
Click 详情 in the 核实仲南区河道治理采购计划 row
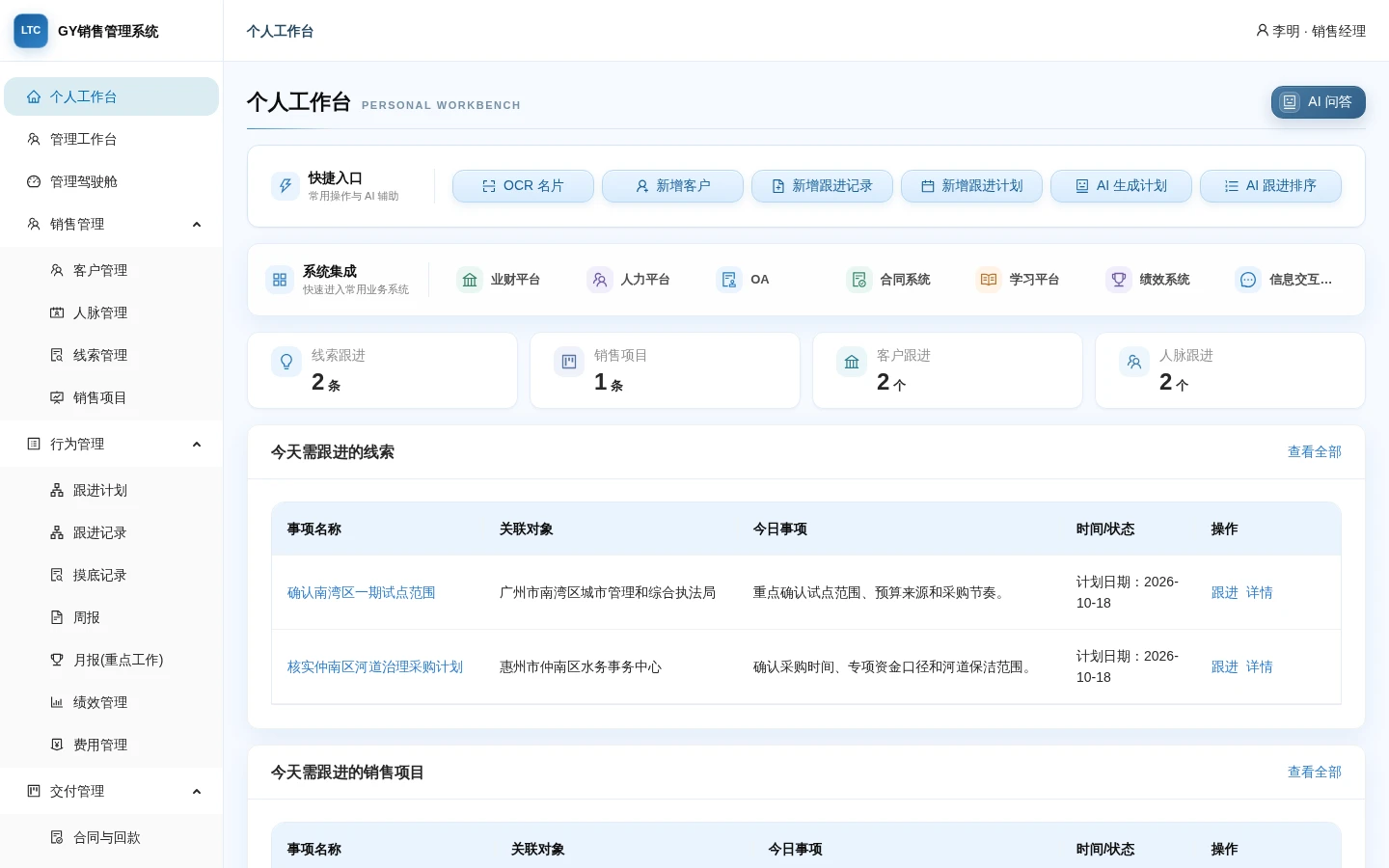1260,667
